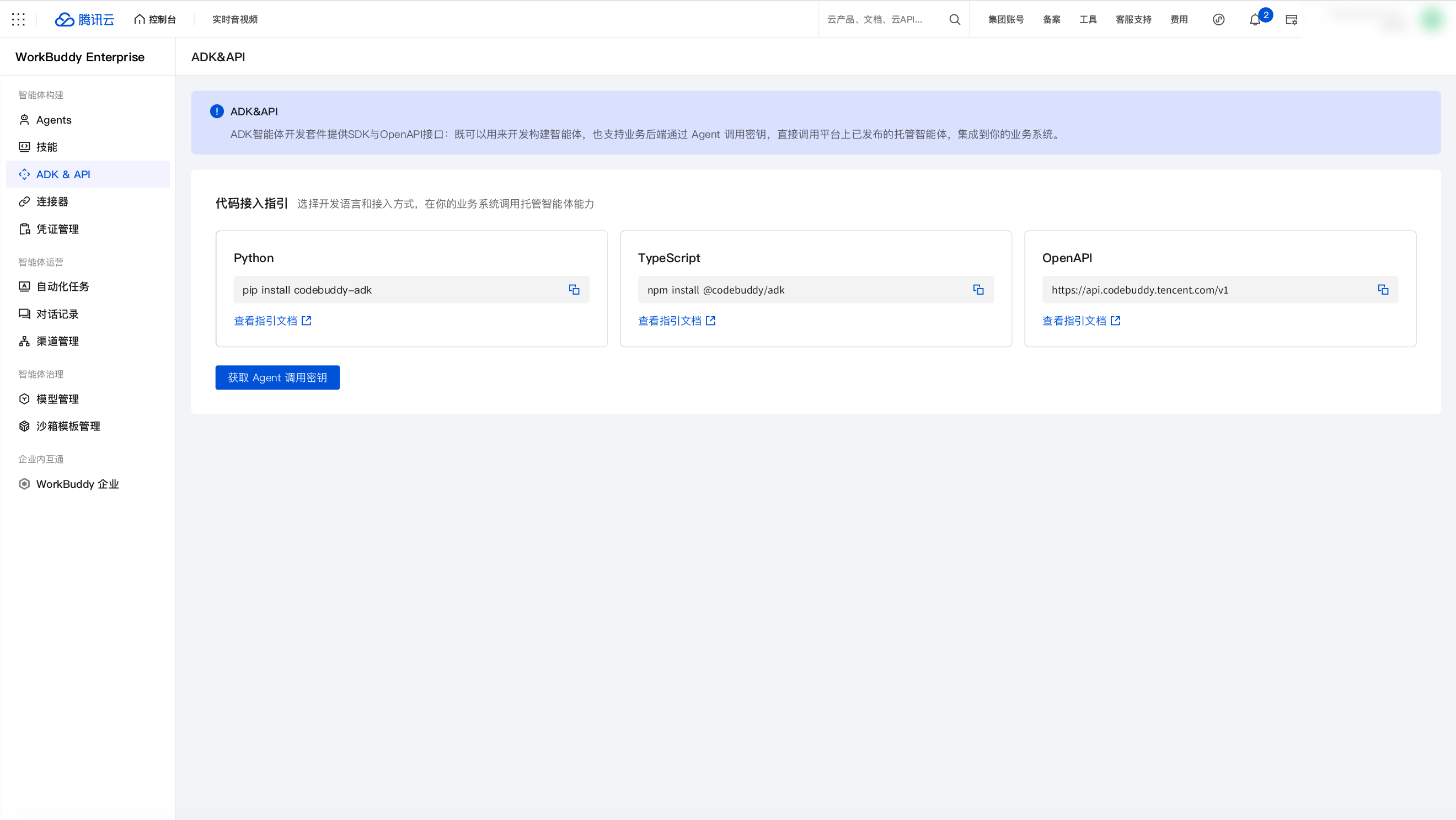Open the 集团账号 menu
This screenshot has width=1456, height=820.
pos(1005,20)
